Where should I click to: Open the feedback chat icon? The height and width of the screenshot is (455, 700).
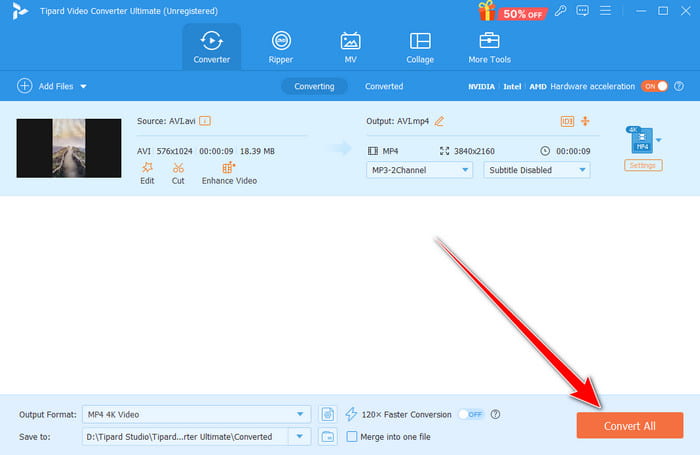coord(582,10)
